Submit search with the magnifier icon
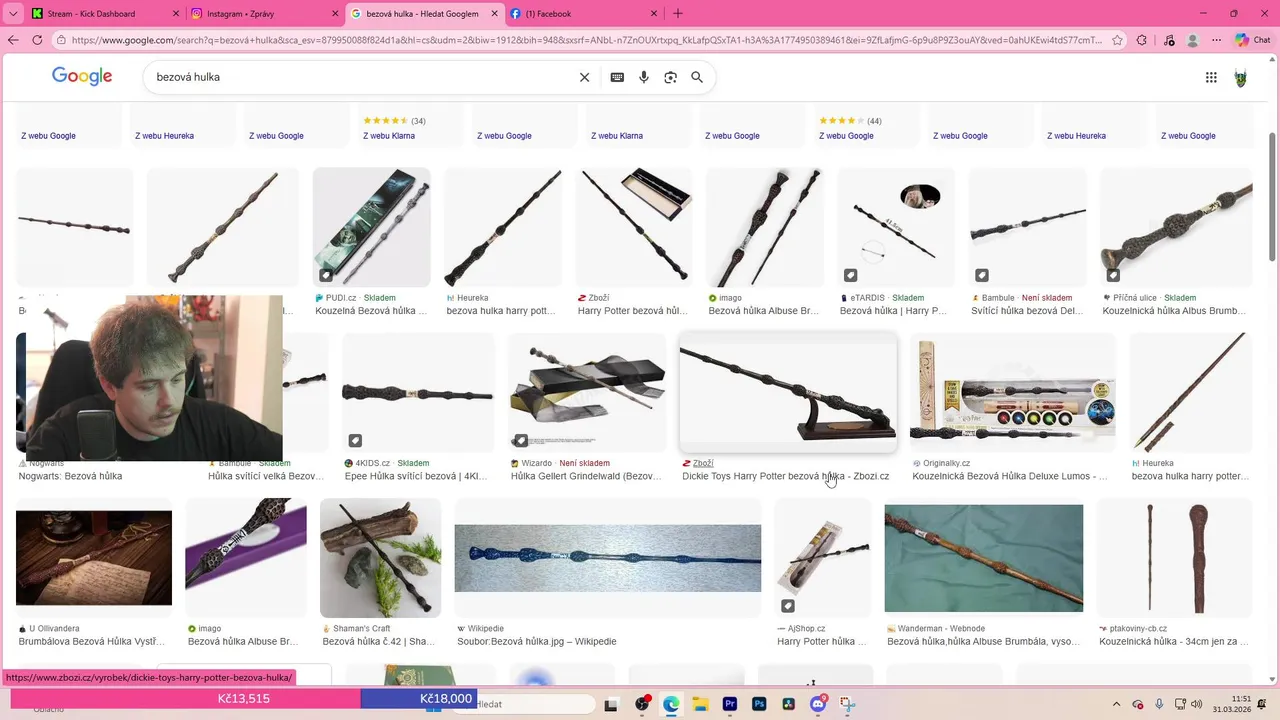Viewport: 1280px width, 720px height. [697, 77]
